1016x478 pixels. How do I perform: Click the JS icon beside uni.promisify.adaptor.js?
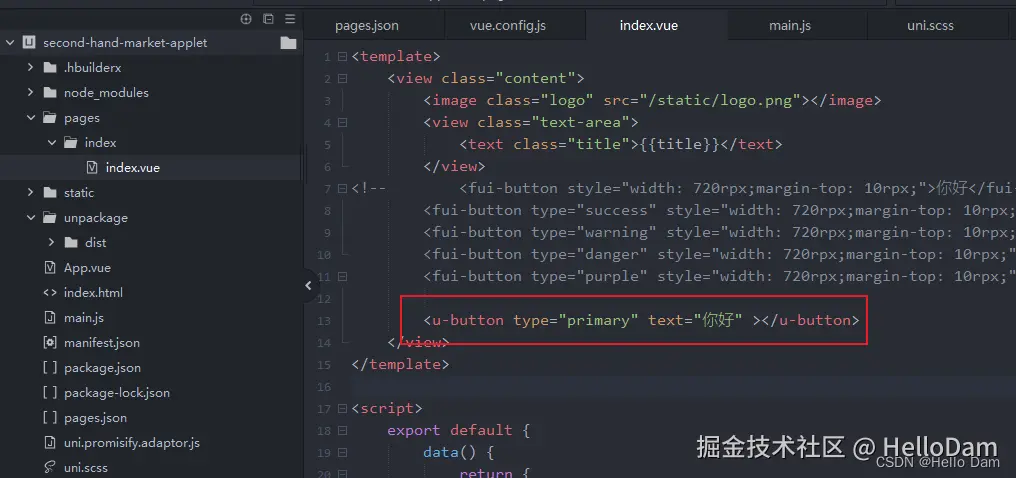click(x=50, y=442)
